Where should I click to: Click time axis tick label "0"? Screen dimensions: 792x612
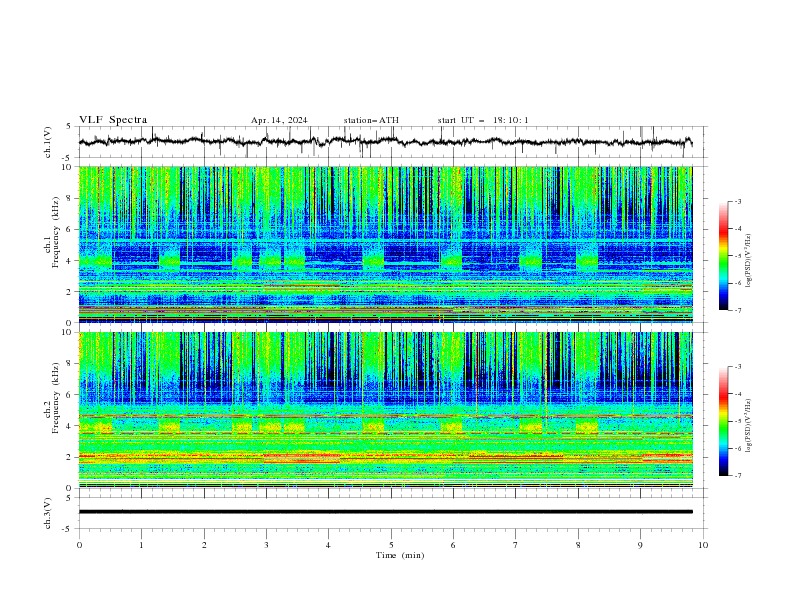click(x=79, y=545)
